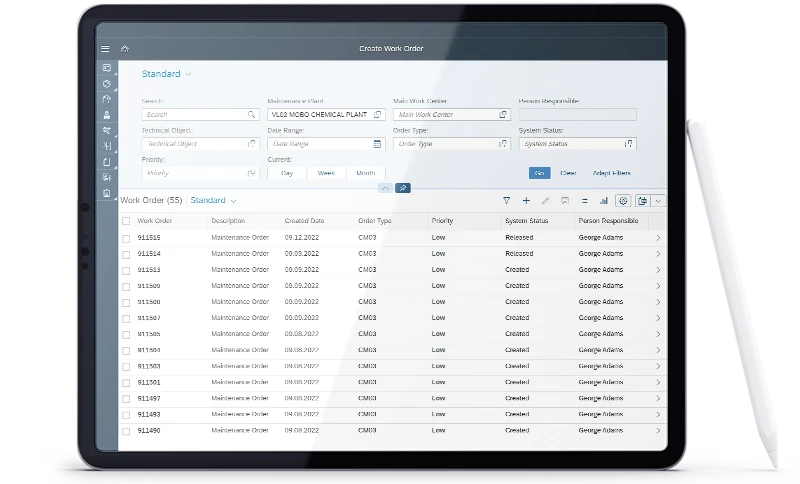800x484 pixels.
Task: Click the Search input field
Action: point(200,115)
